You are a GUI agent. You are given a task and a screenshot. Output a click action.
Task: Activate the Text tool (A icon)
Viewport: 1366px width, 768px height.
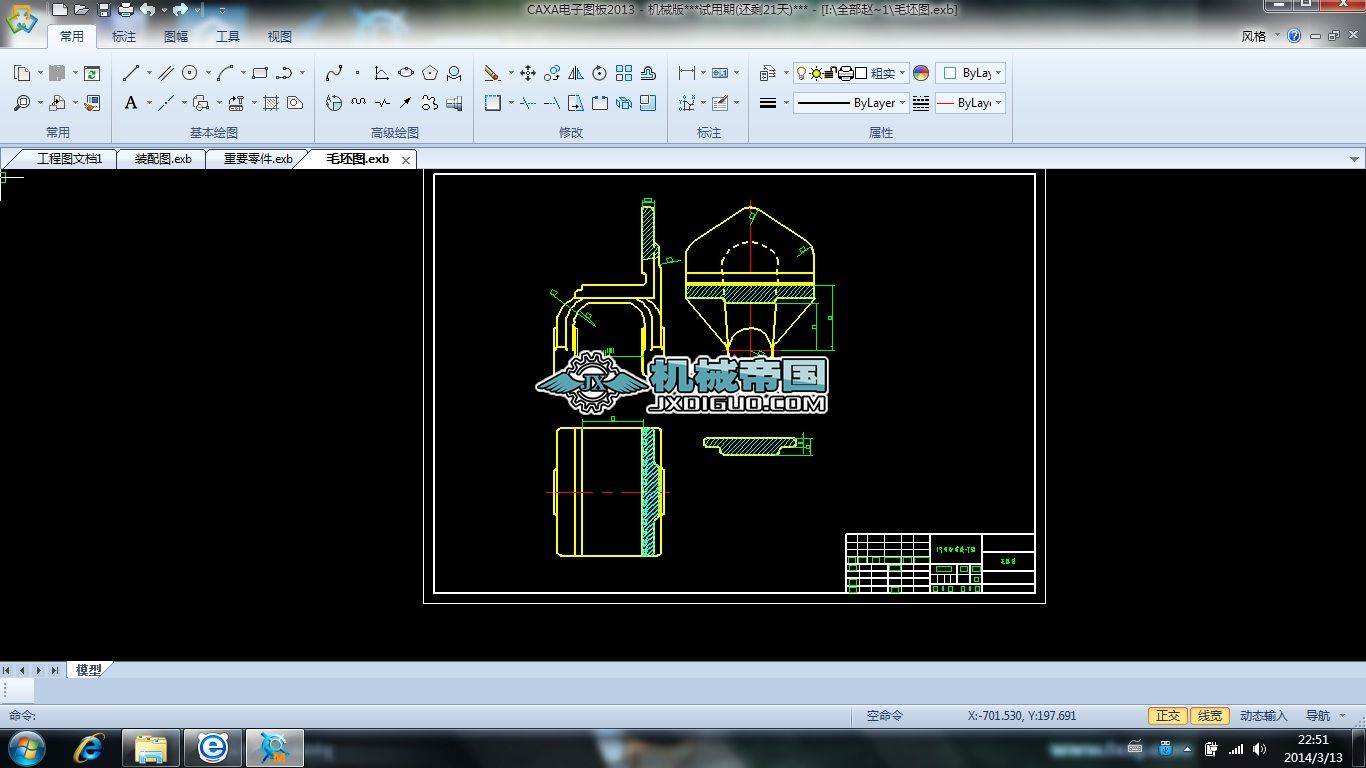[x=131, y=103]
